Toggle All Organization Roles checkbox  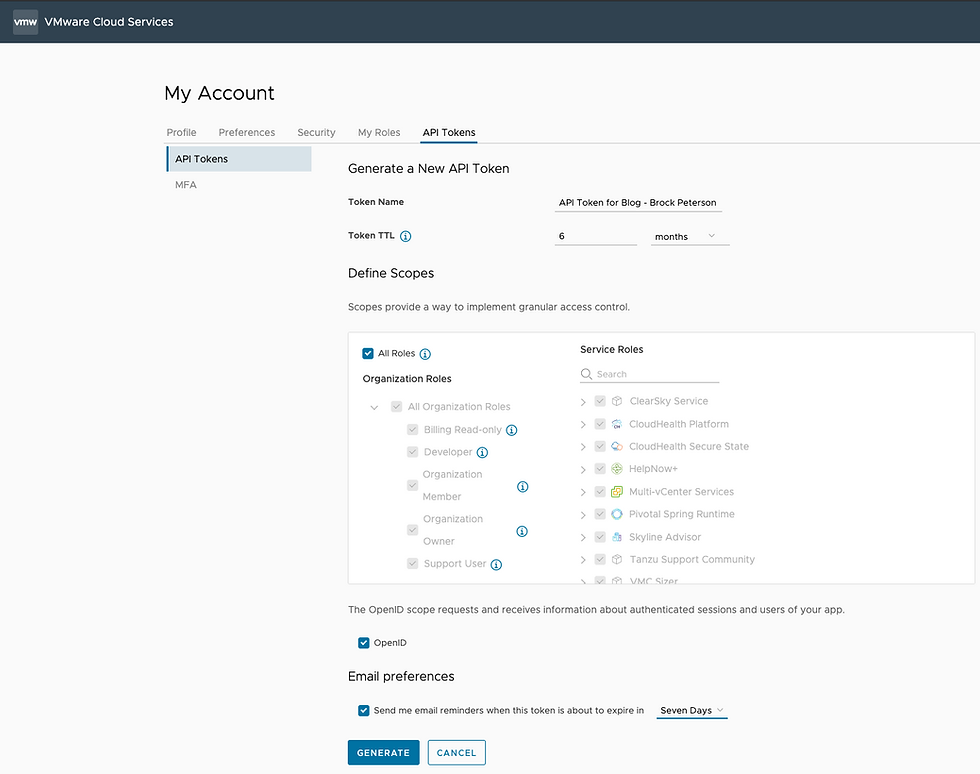click(396, 406)
